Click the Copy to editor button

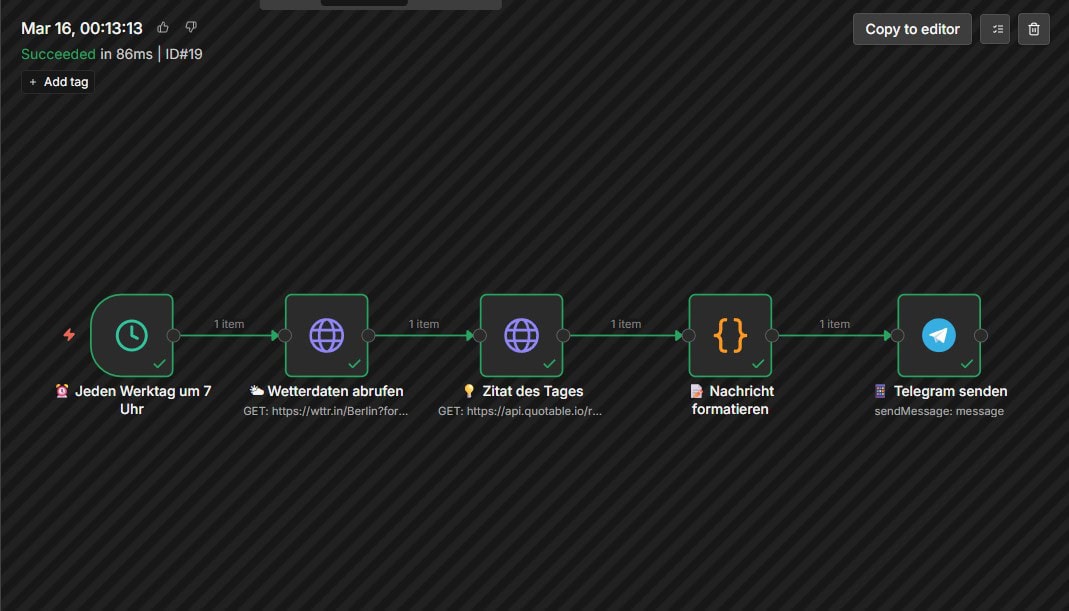coord(911,29)
